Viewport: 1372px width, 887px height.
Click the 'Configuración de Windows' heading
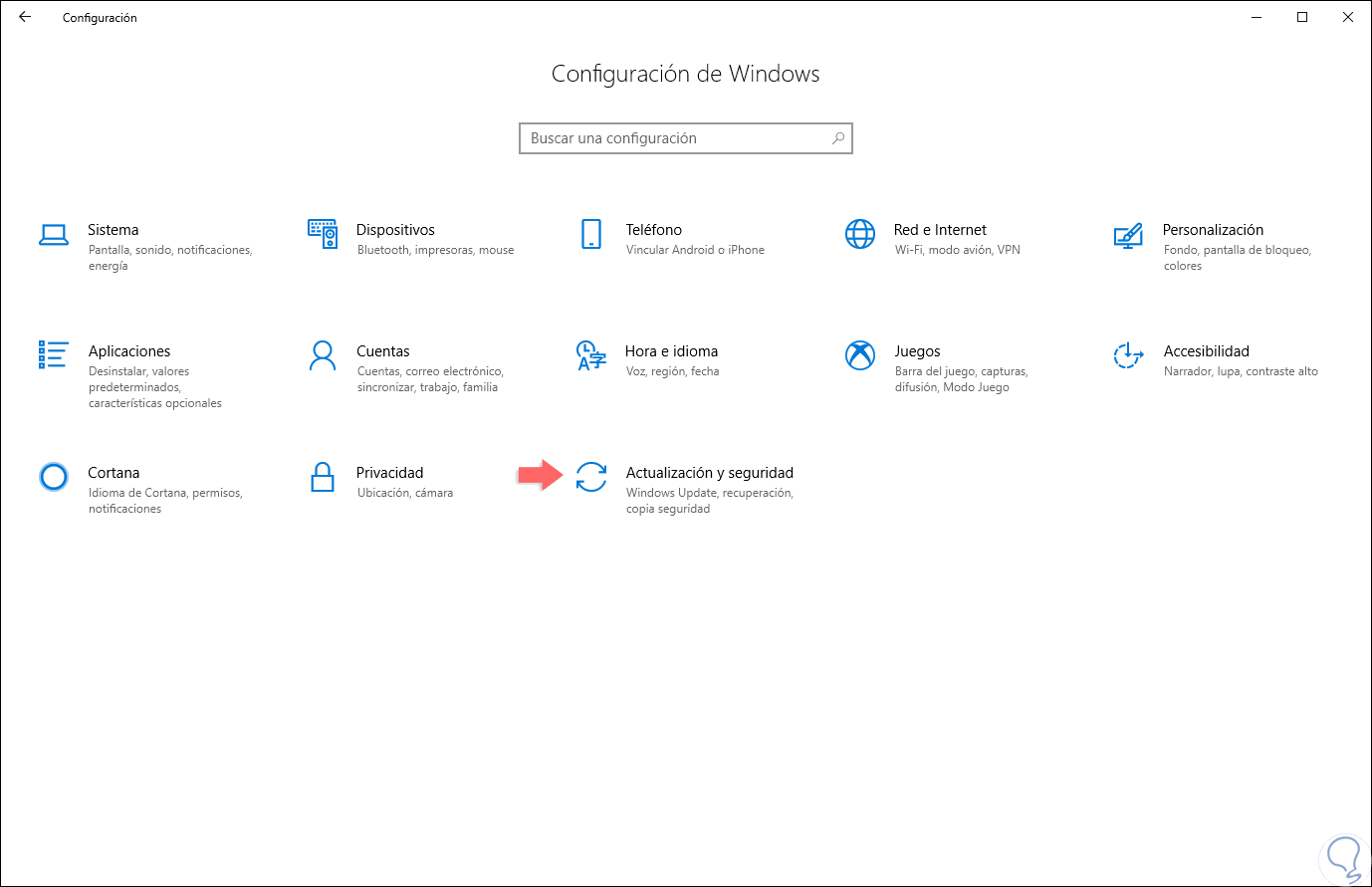pyautogui.click(x=686, y=74)
